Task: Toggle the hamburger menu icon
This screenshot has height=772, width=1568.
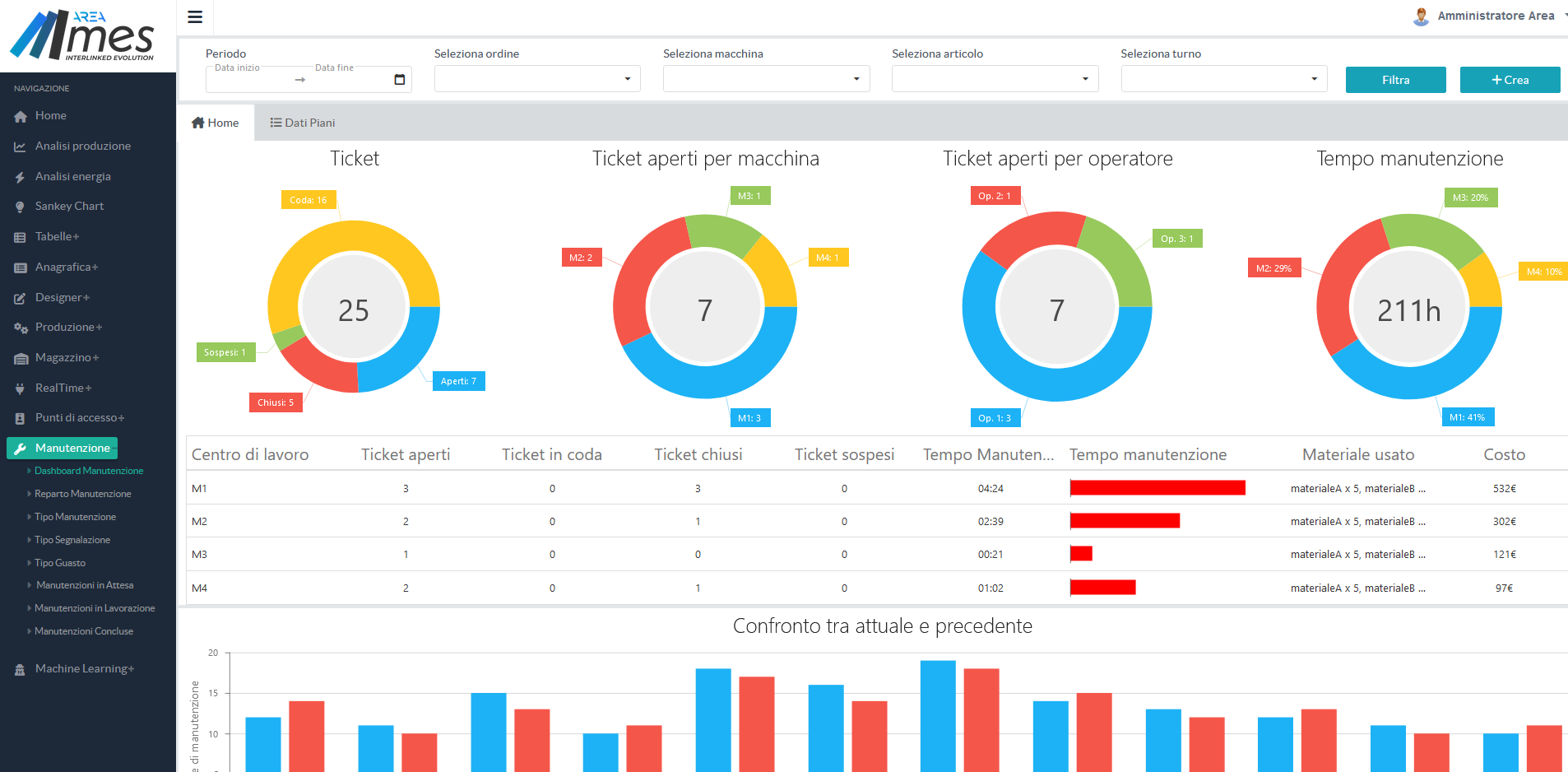Action: click(x=195, y=16)
